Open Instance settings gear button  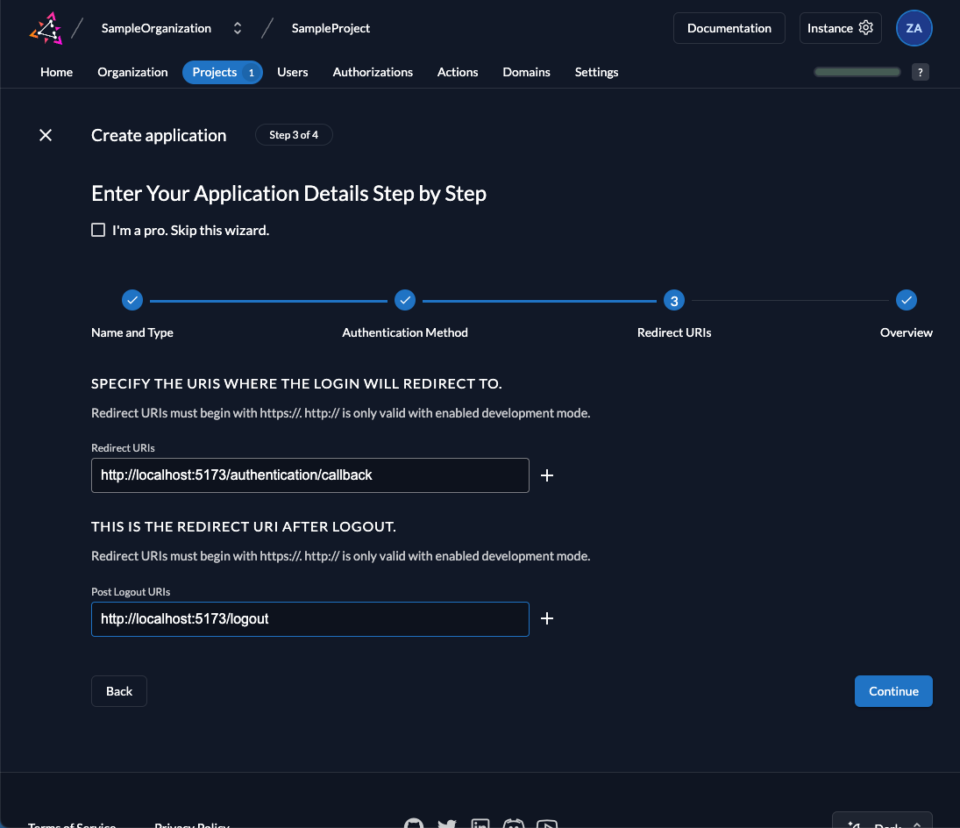pyautogui.click(x=840, y=28)
